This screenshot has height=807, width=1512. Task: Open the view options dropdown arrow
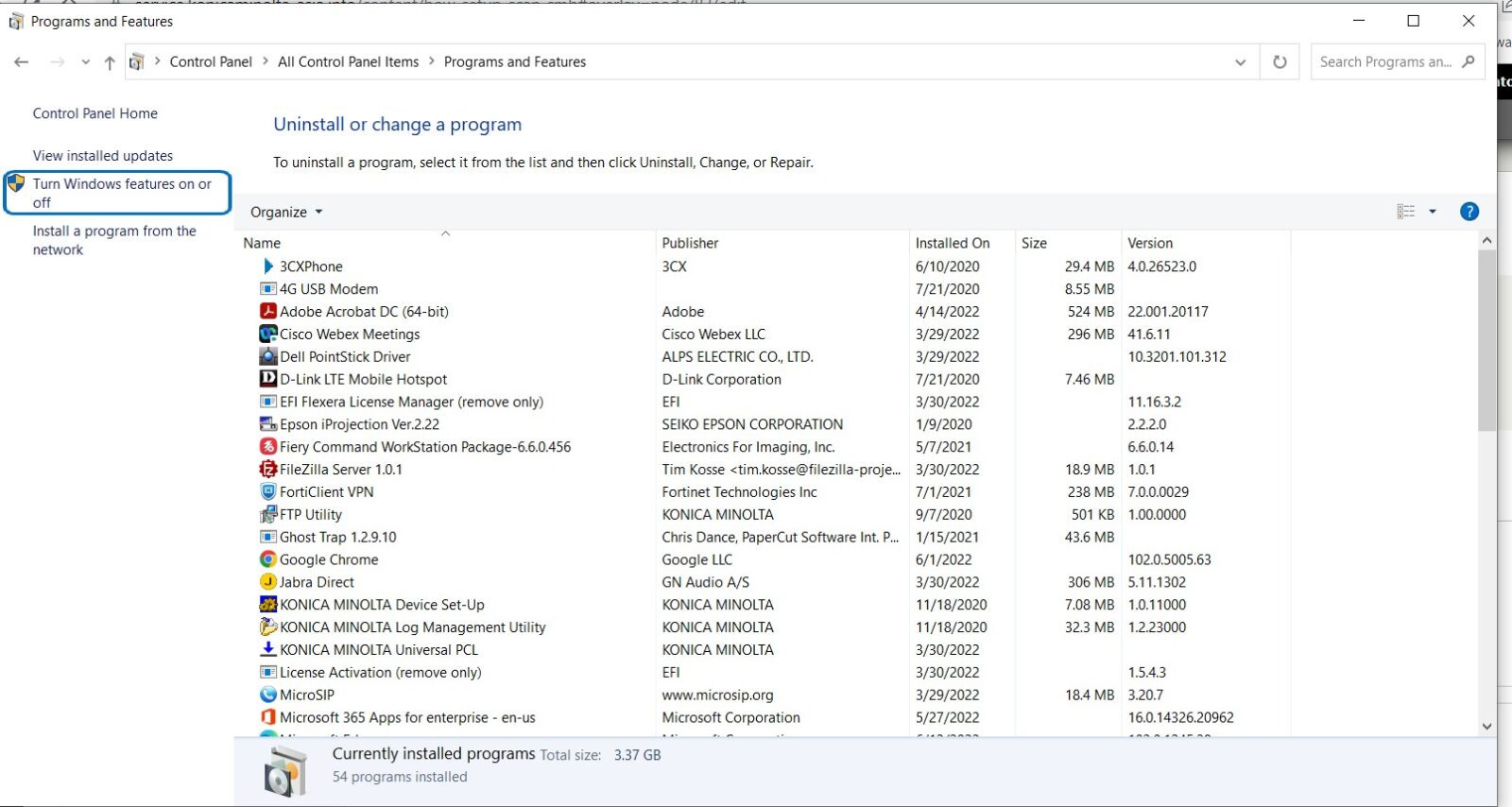(x=1433, y=212)
